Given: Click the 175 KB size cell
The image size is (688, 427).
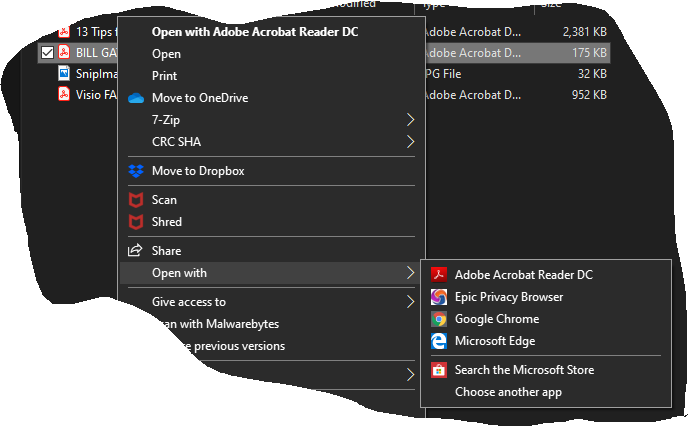Looking at the screenshot, I should coord(589,53).
